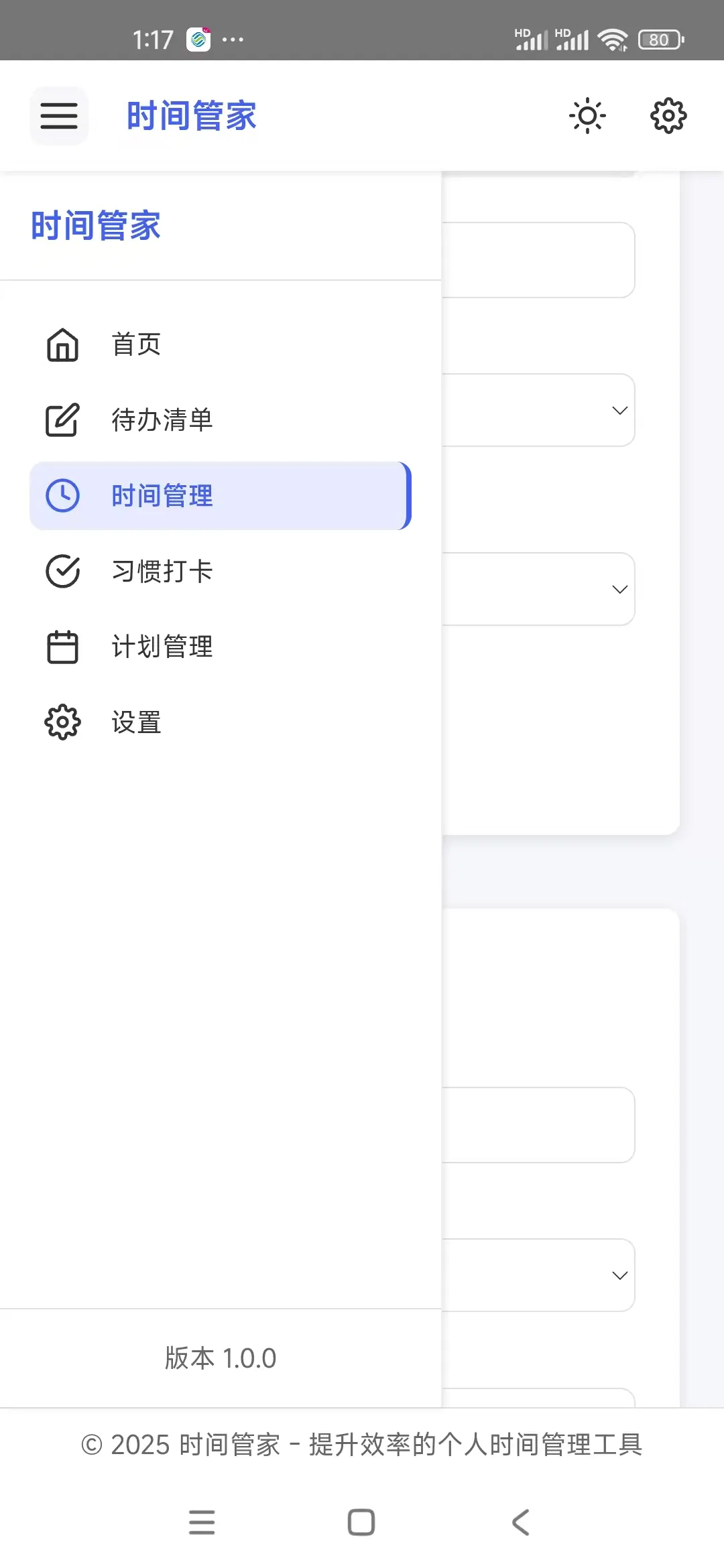Screen dimensions: 724x1568
Task: Select 待办清单 in the sidebar
Action: 221,420
